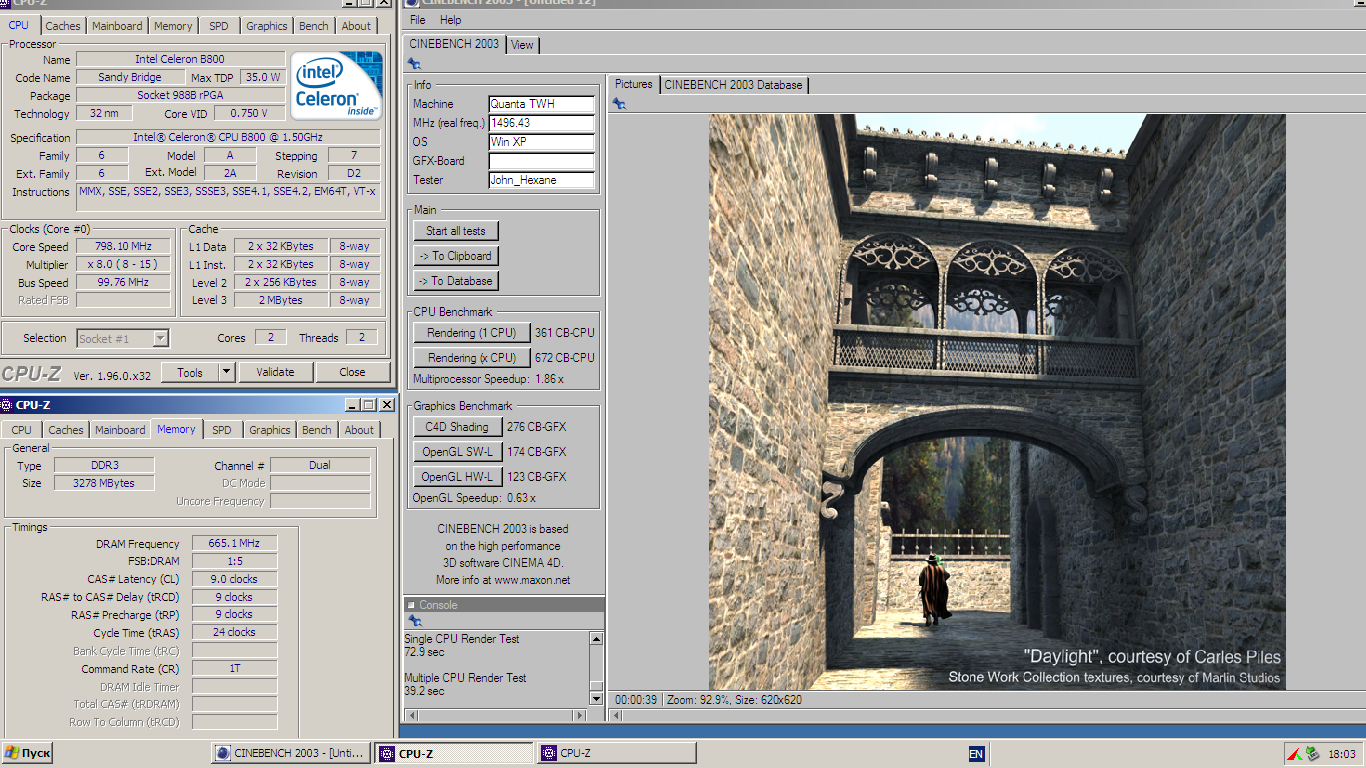Click Core Speed value 798.10 MHz

[124, 246]
